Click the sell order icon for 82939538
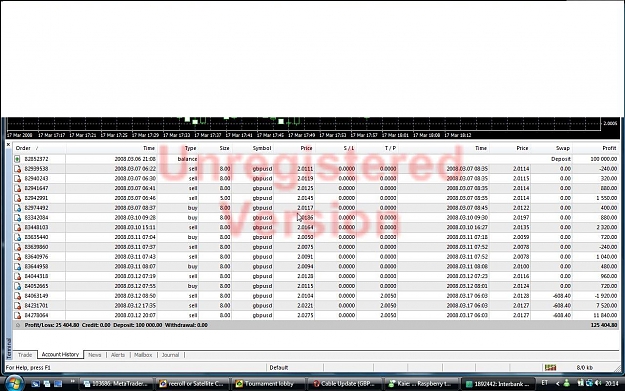625x391 pixels. pos(18,169)
